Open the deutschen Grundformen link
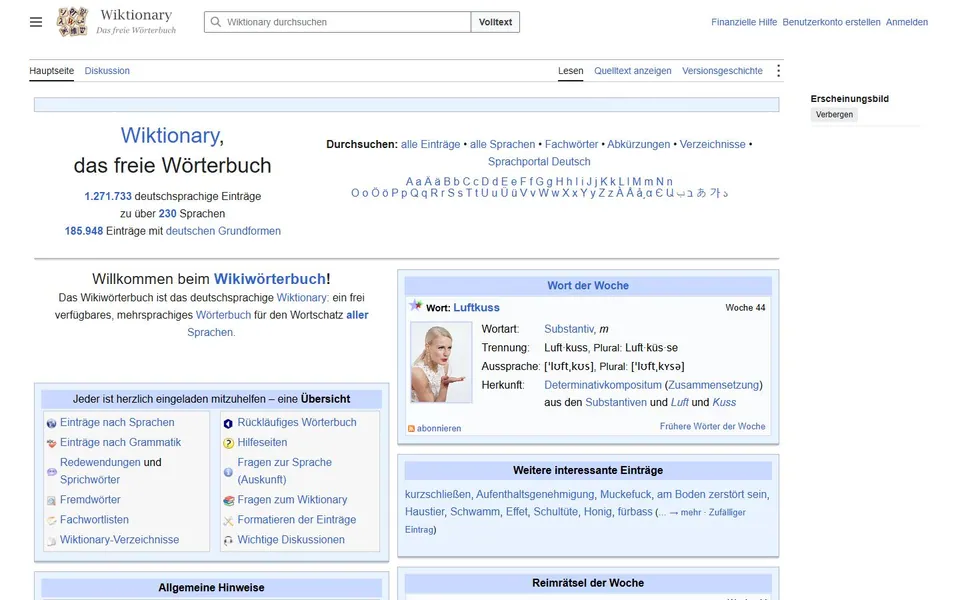 tap(223, 231)
